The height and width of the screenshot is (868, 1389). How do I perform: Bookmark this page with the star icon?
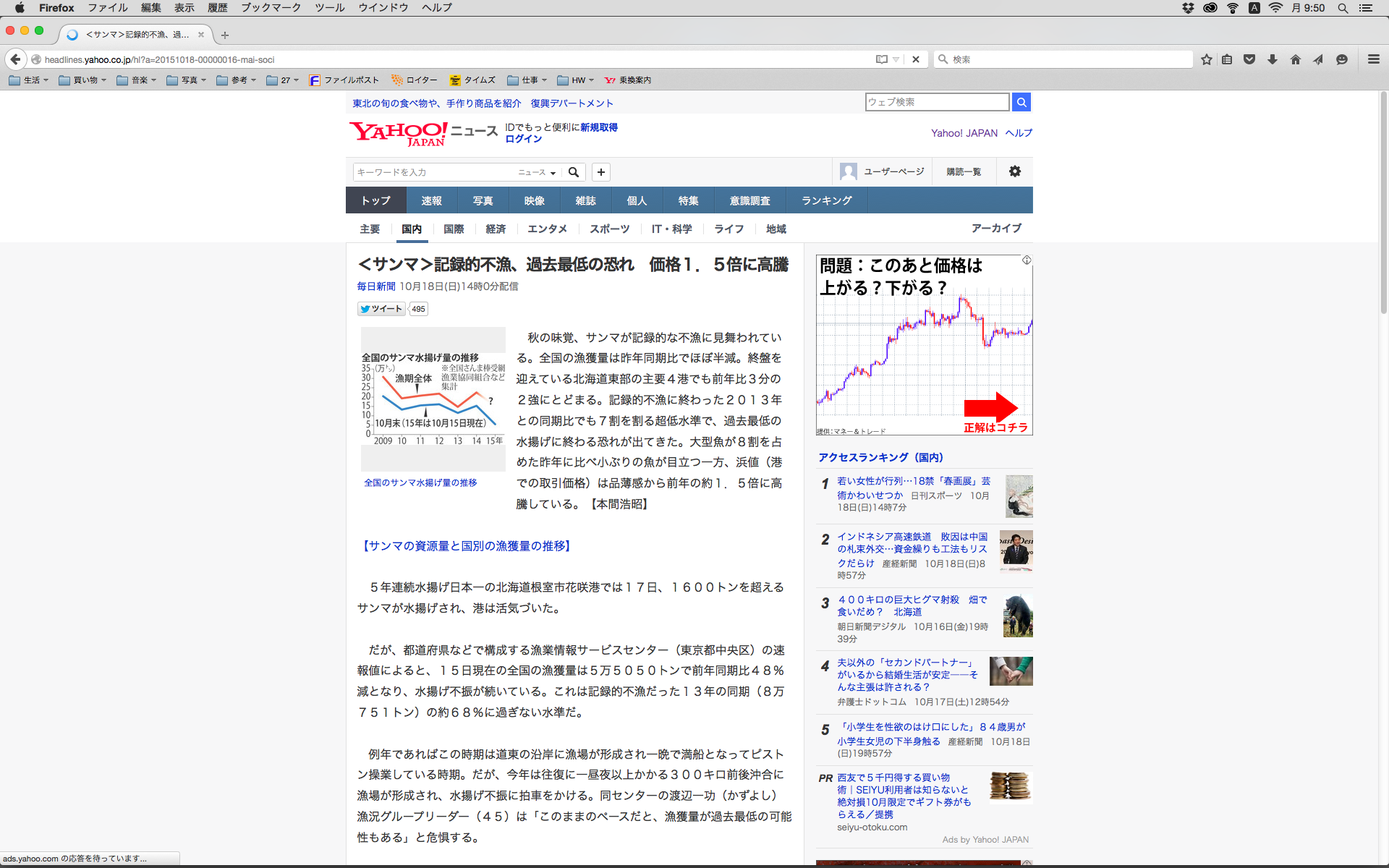coord(1206,59)
